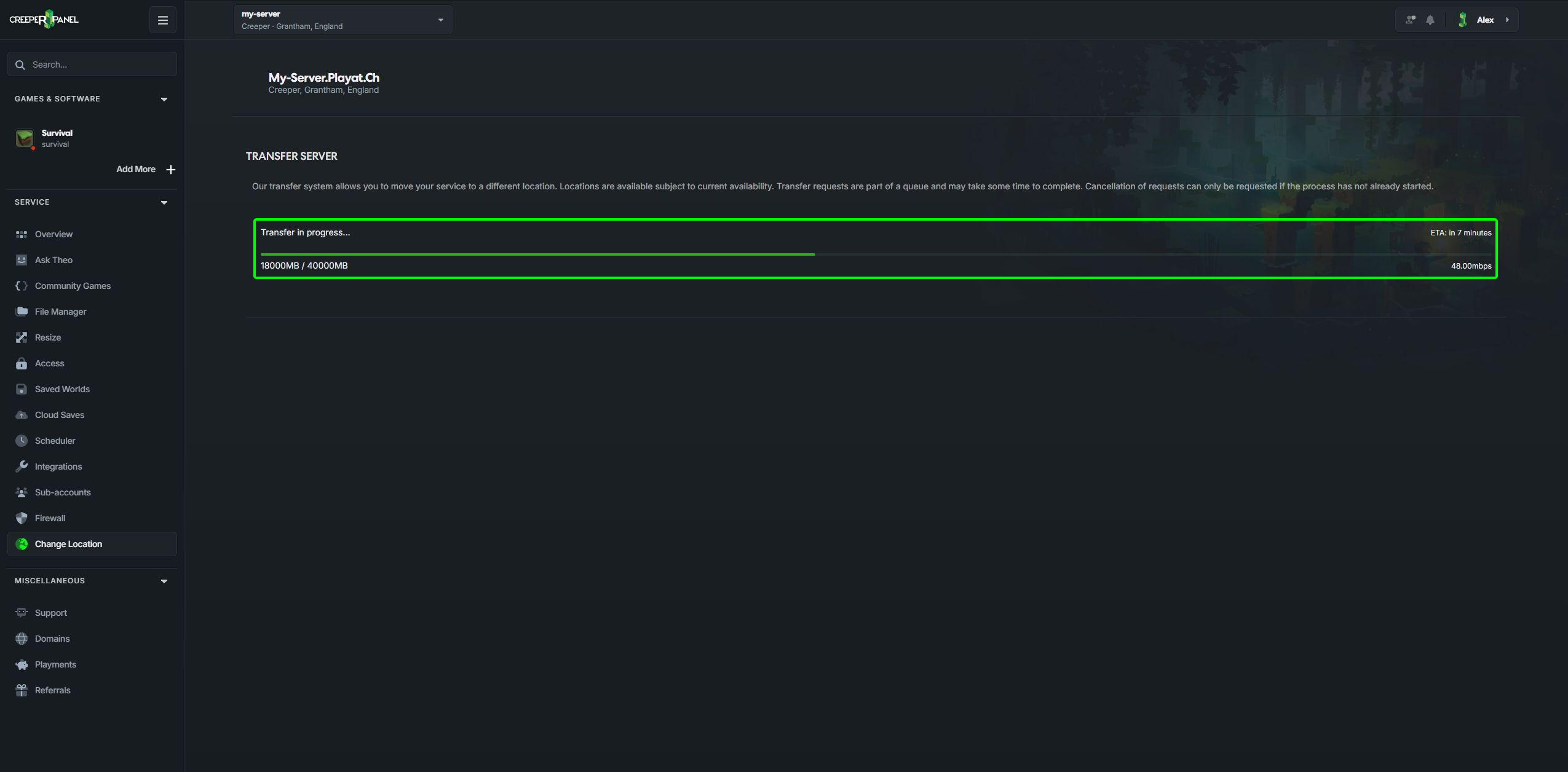Click the My-Server.Playat.Ch heading

tap(323, 77)
